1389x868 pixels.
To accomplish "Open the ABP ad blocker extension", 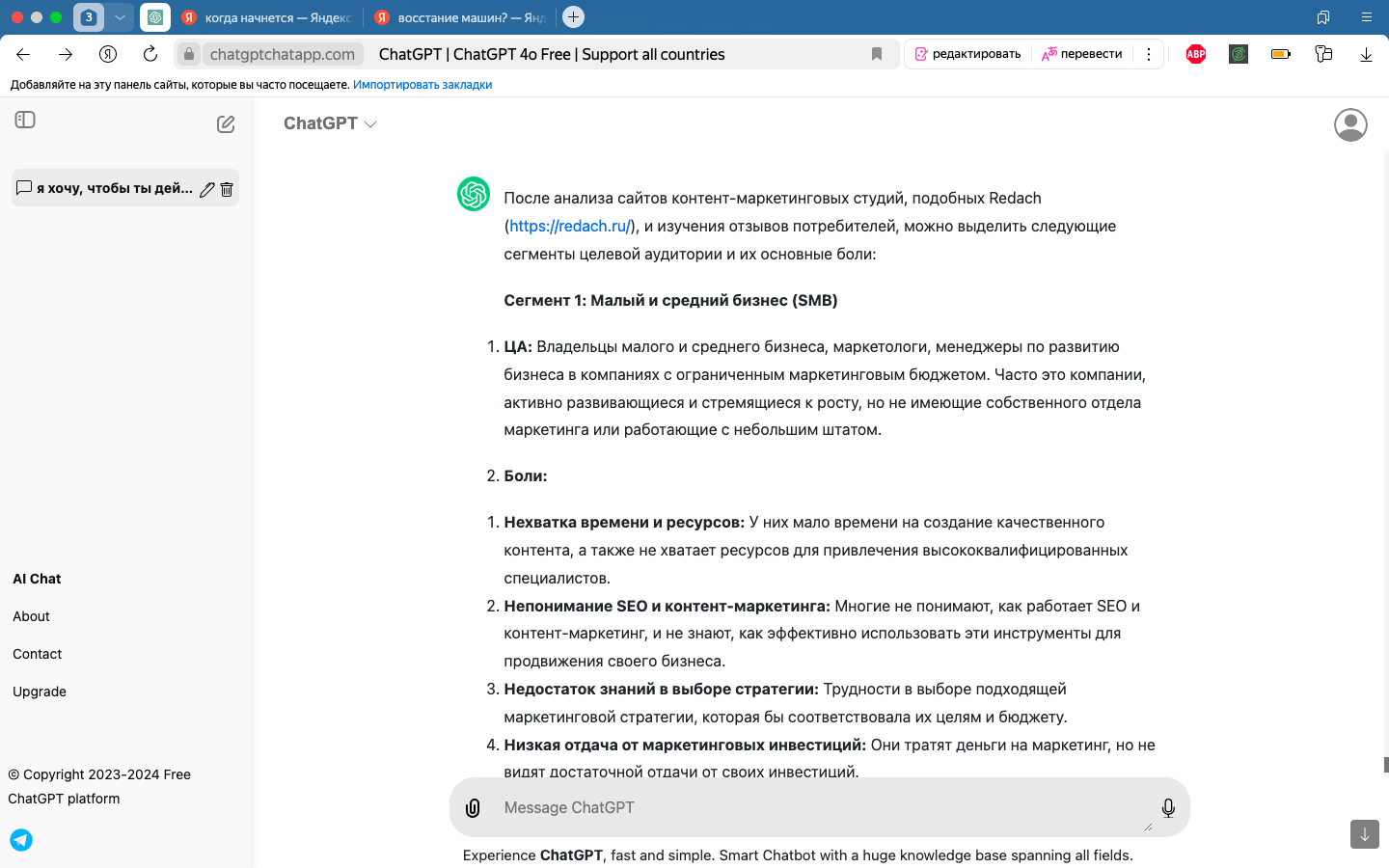I will click(1196, 54).
